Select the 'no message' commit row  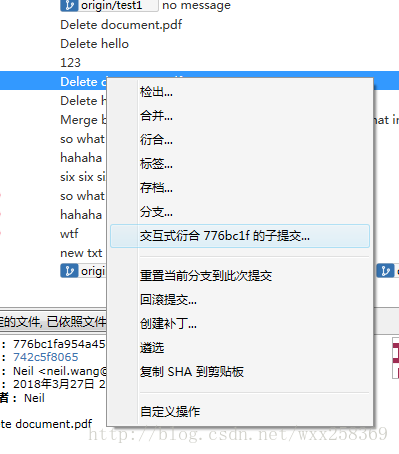196,5
